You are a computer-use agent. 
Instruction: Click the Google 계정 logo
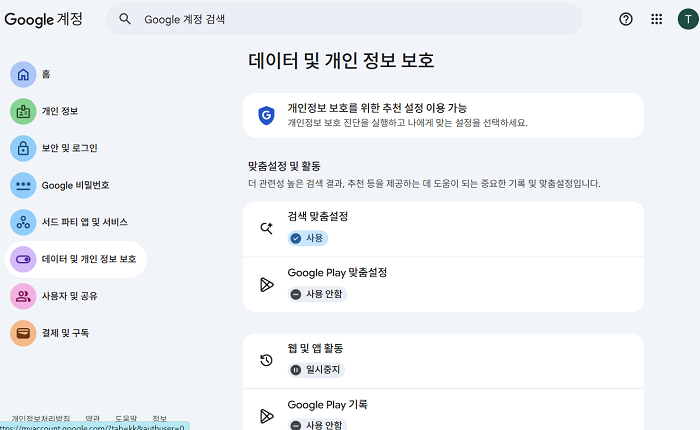click(x=43, y=19)
